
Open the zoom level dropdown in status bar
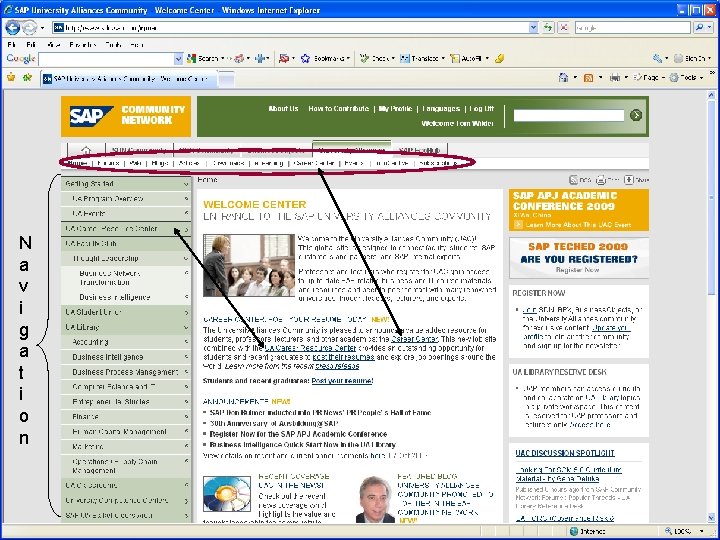pyautogui.click(x=701, y=531)
